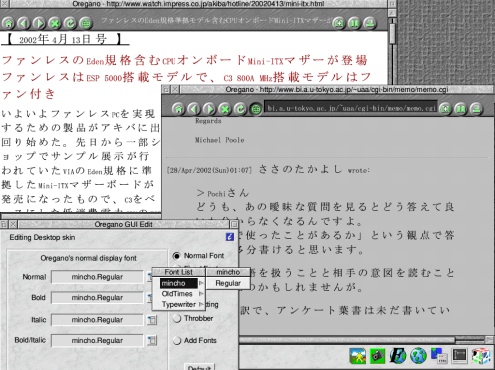Screen dimensions: 495x370
Task: Click the Default button in GUI Edit
Action: point(199,367)
